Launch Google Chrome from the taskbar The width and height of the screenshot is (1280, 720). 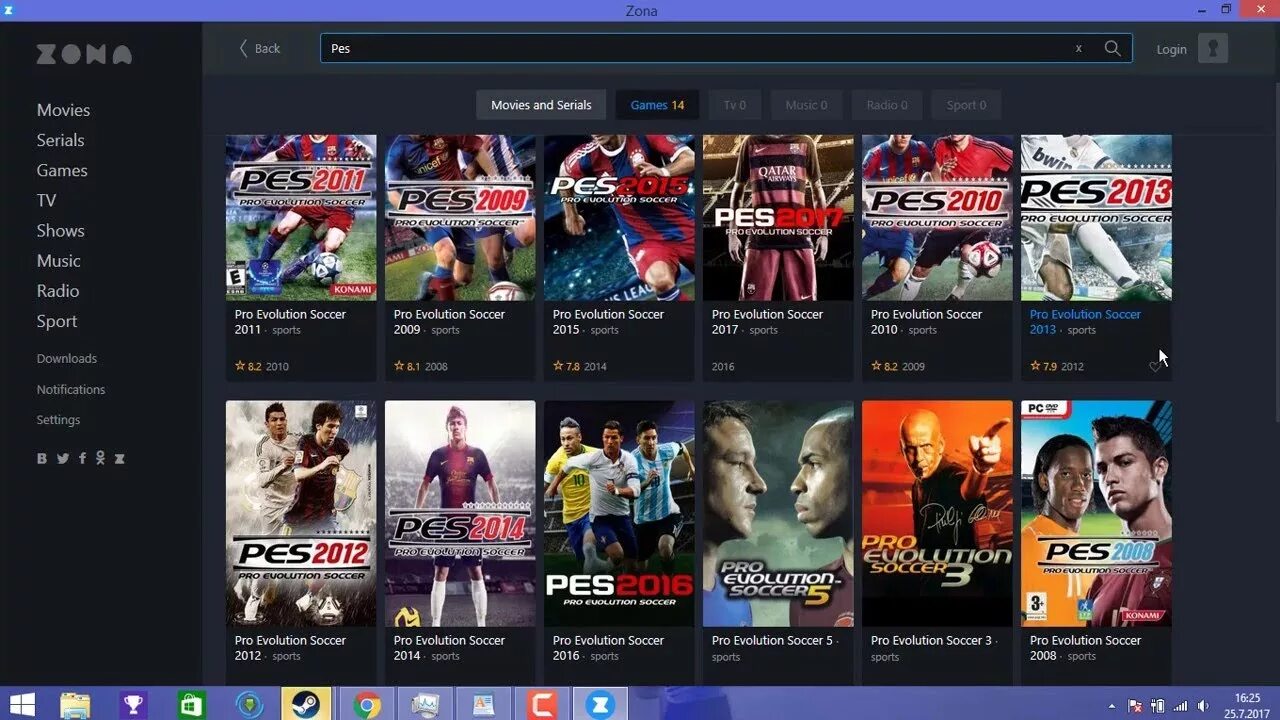[366, 705]
